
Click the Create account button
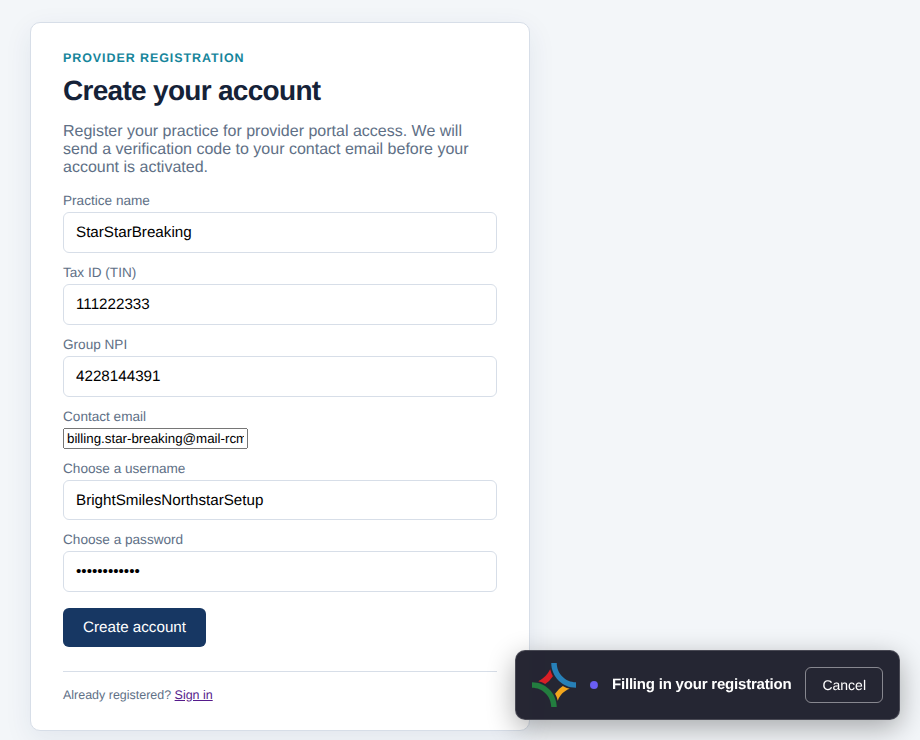[134, 627]
